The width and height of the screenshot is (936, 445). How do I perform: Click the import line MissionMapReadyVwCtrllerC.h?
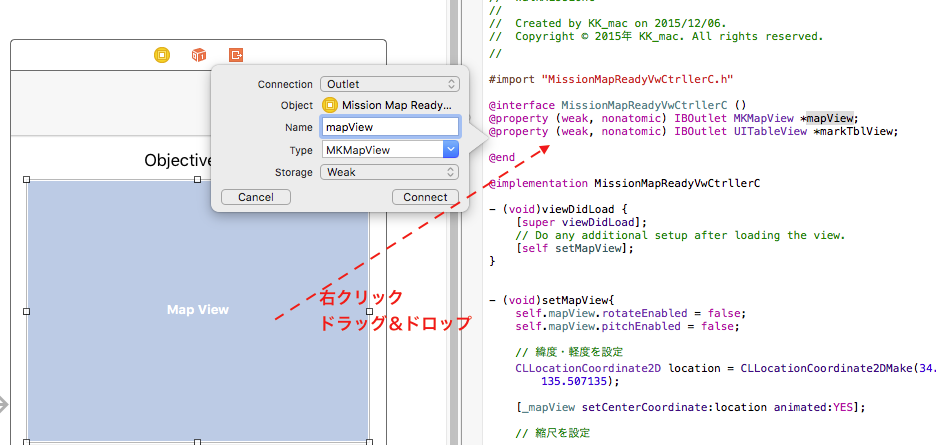[x=611, y=79]
